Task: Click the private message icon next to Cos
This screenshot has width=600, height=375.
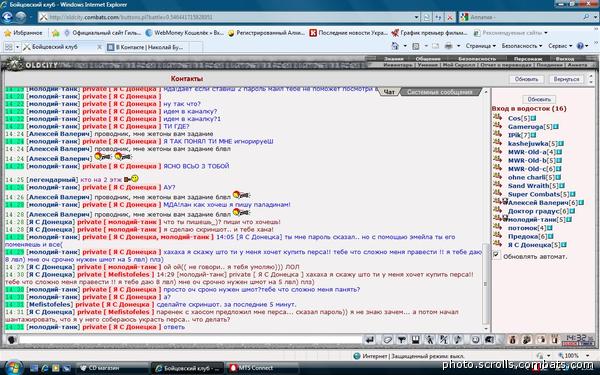Action: click(497, 117)
